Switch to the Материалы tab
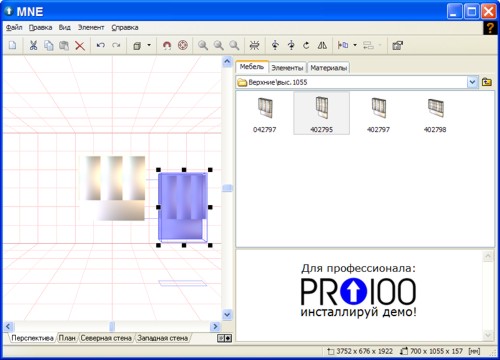 click(x=329, y=68)
